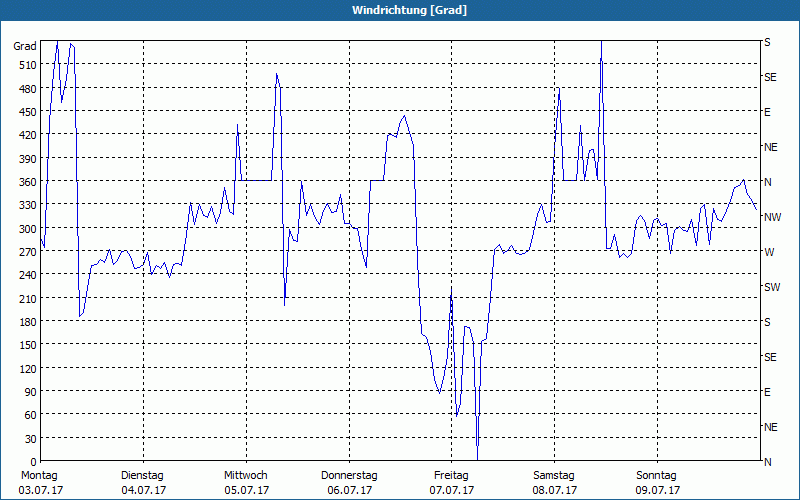Click the 'NW' compass label on right axis
The image size is (800, 500).
[772, 217]
